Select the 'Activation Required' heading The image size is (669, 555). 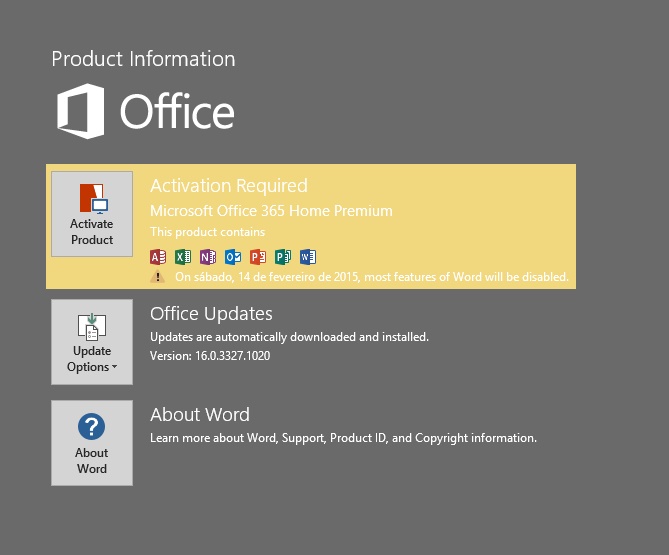pos(229,186)
